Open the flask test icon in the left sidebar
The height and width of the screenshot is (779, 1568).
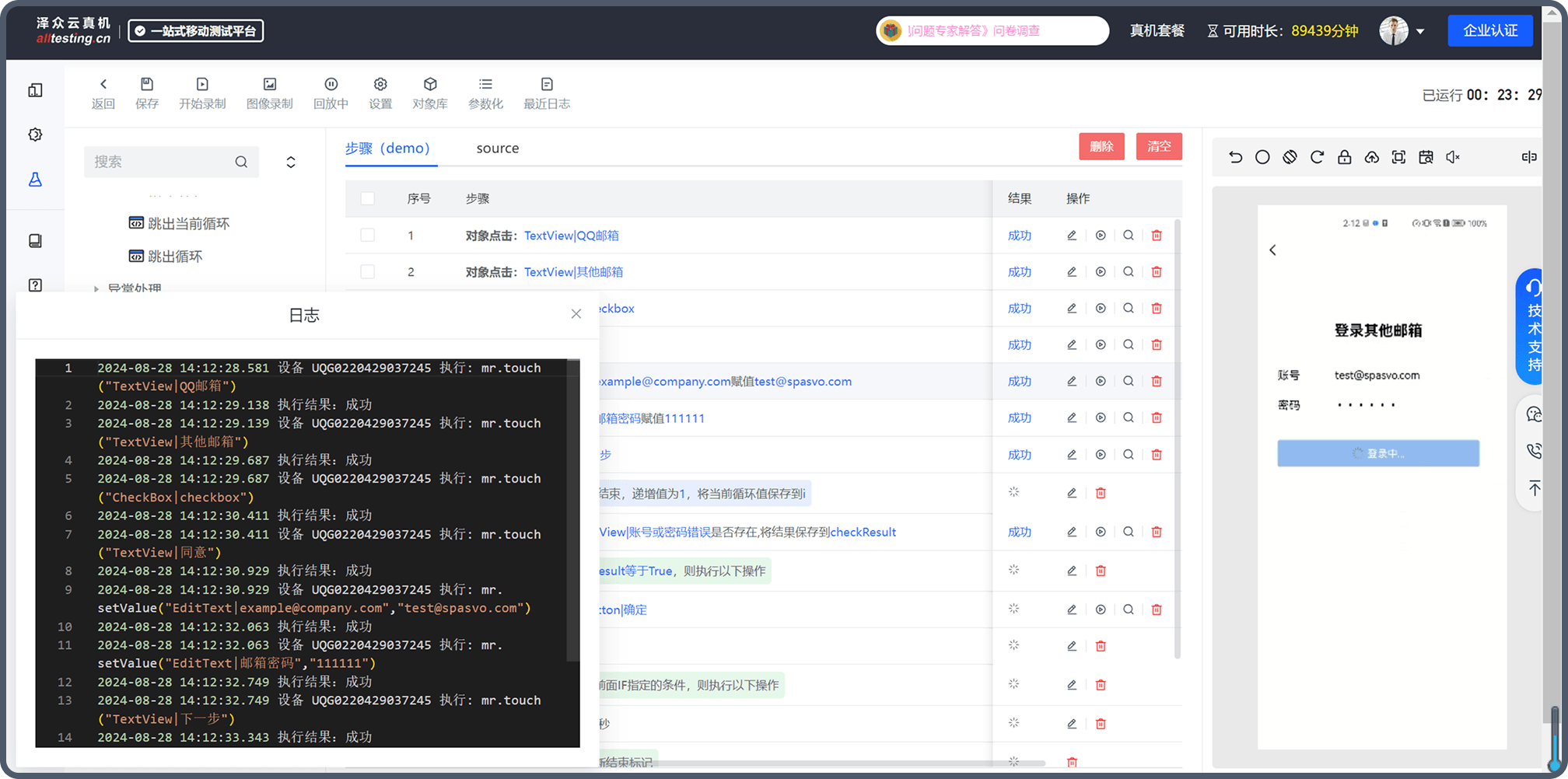click(x=35, y=180)
